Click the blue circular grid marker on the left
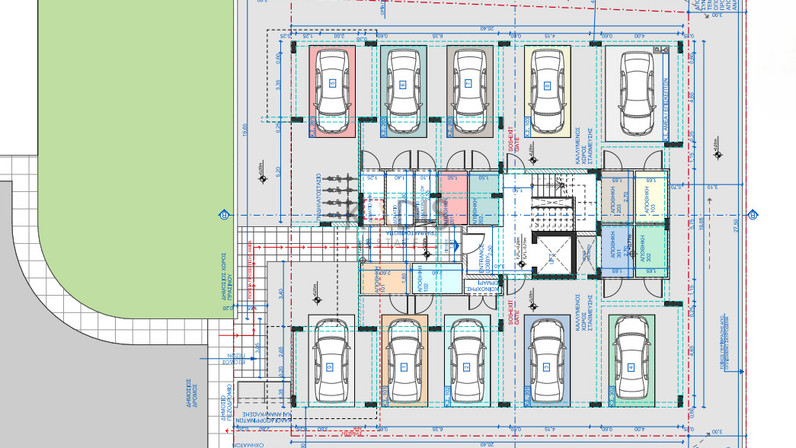796x448 pixels. point(223,214)
